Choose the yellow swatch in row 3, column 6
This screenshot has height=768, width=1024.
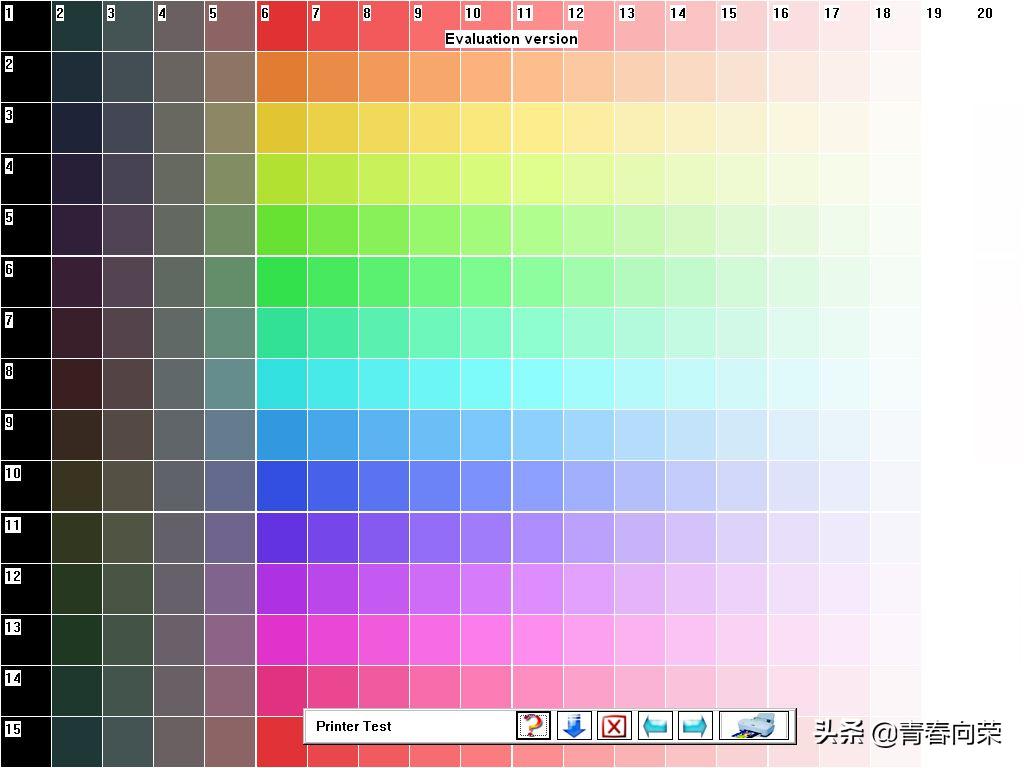[281, 128]
